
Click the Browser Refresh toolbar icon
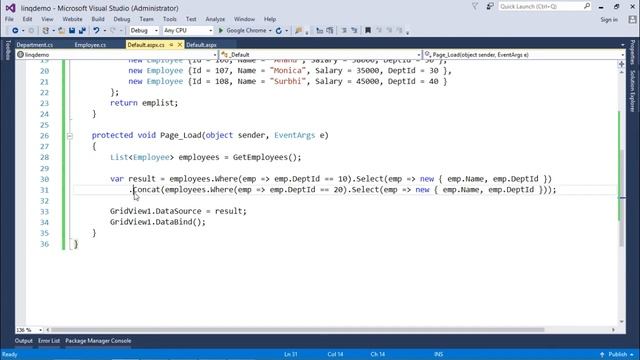point(279,31)
